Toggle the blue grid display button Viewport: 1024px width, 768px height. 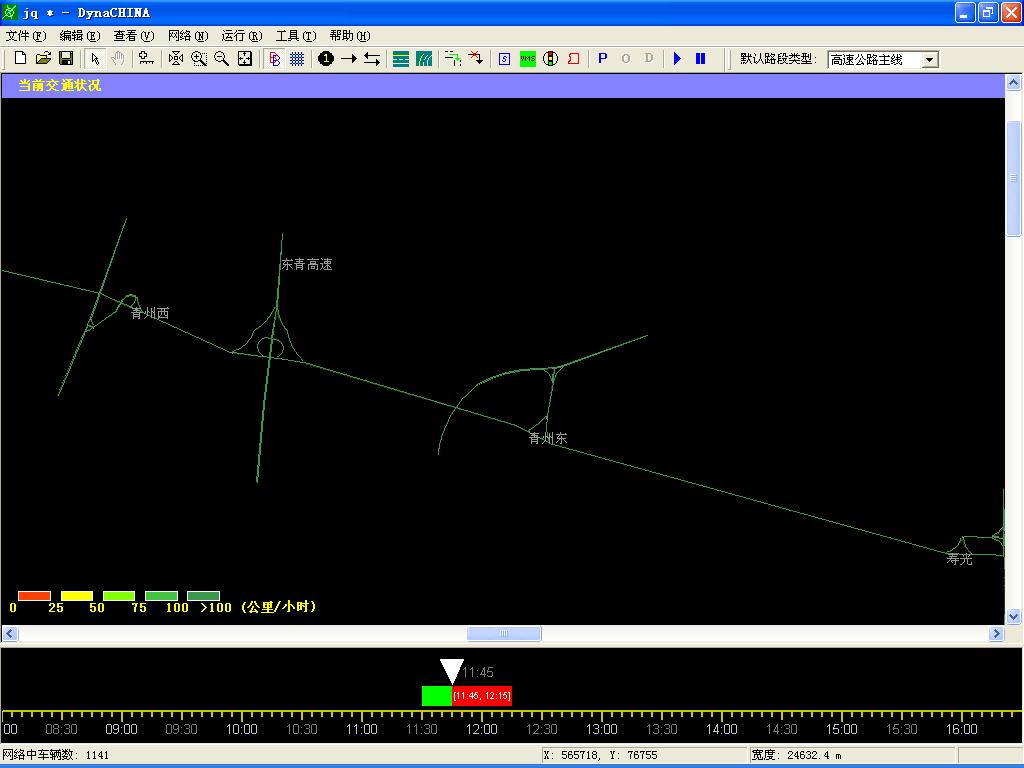coord(297,59)
